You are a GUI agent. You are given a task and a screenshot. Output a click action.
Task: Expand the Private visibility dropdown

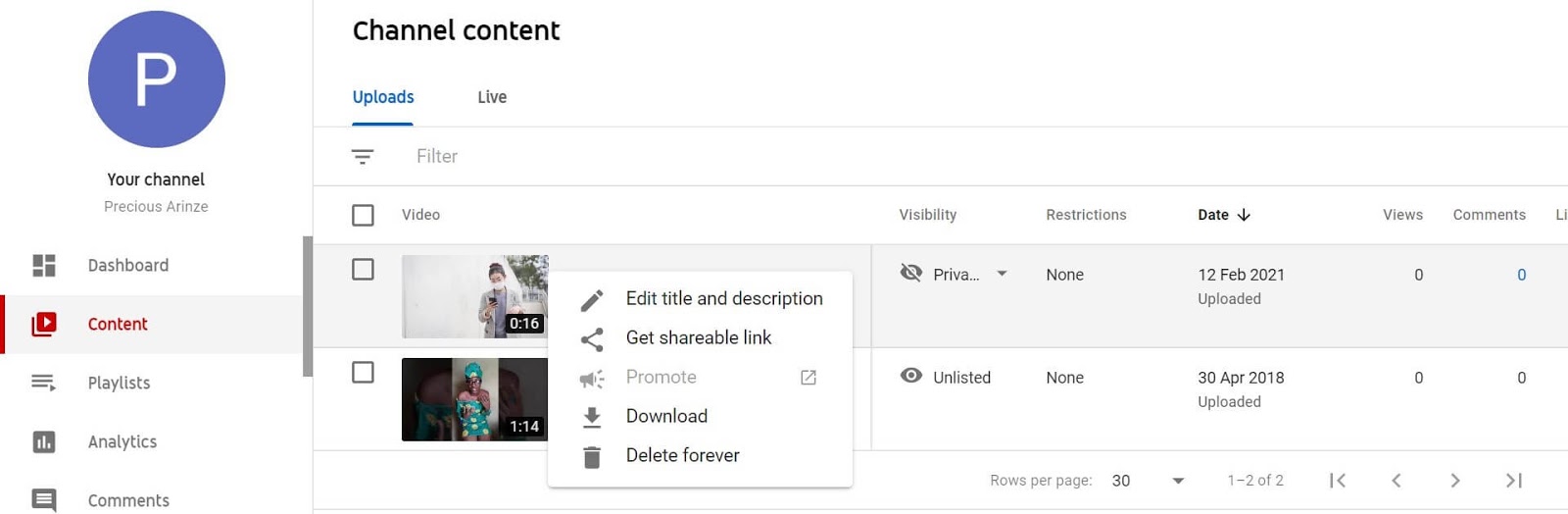(1002, 274)
